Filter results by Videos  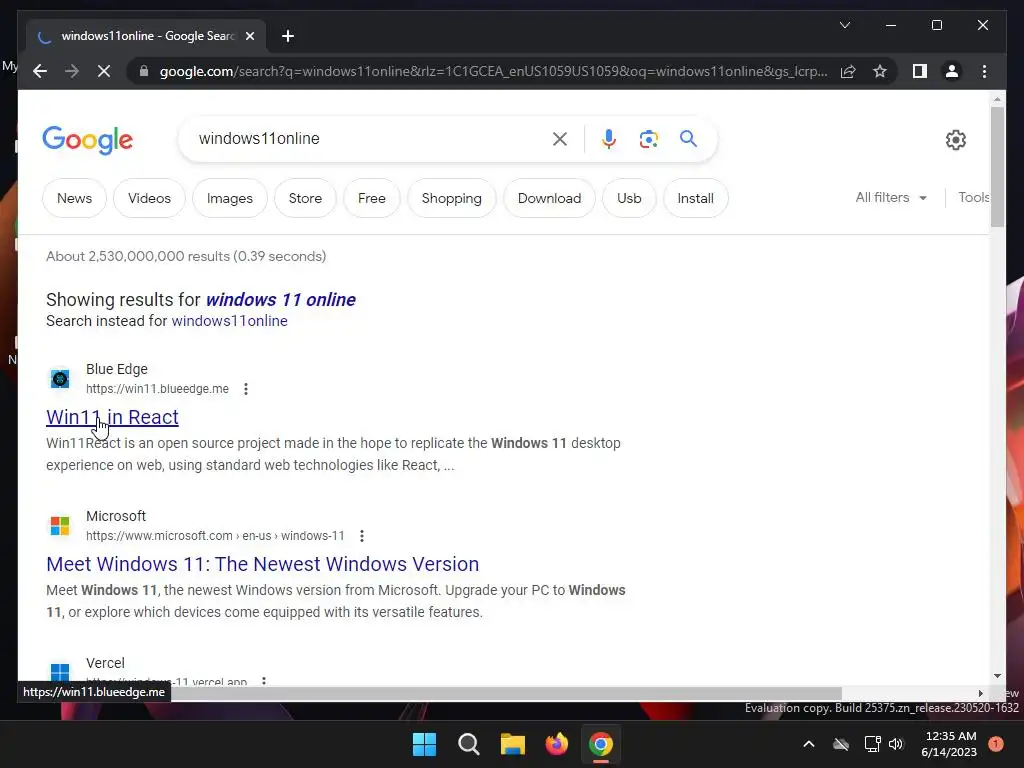coord(149,198)
